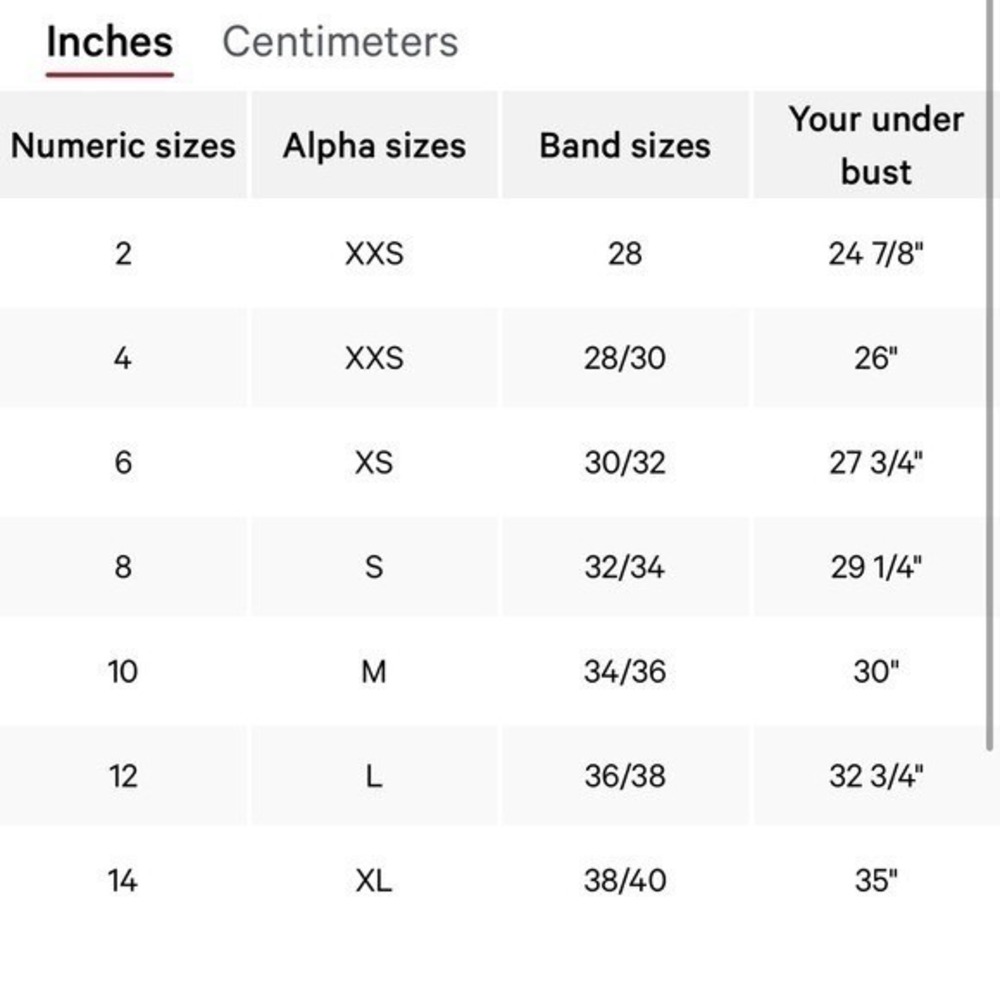The width and height of the screenshot is (1000, 1000).
Task: Click alpha size XL in the table
Action: (x=374, y=880)
